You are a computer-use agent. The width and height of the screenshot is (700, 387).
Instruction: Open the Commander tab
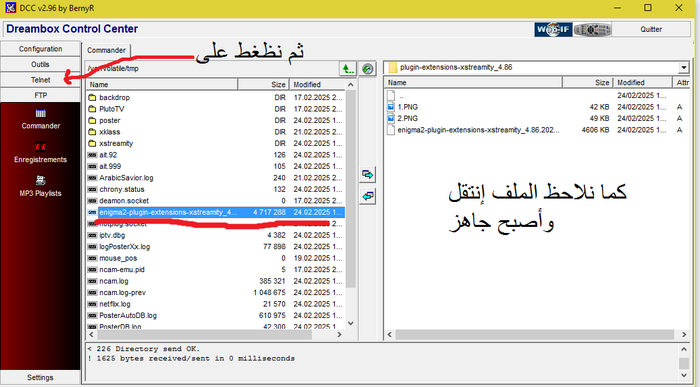106,50
